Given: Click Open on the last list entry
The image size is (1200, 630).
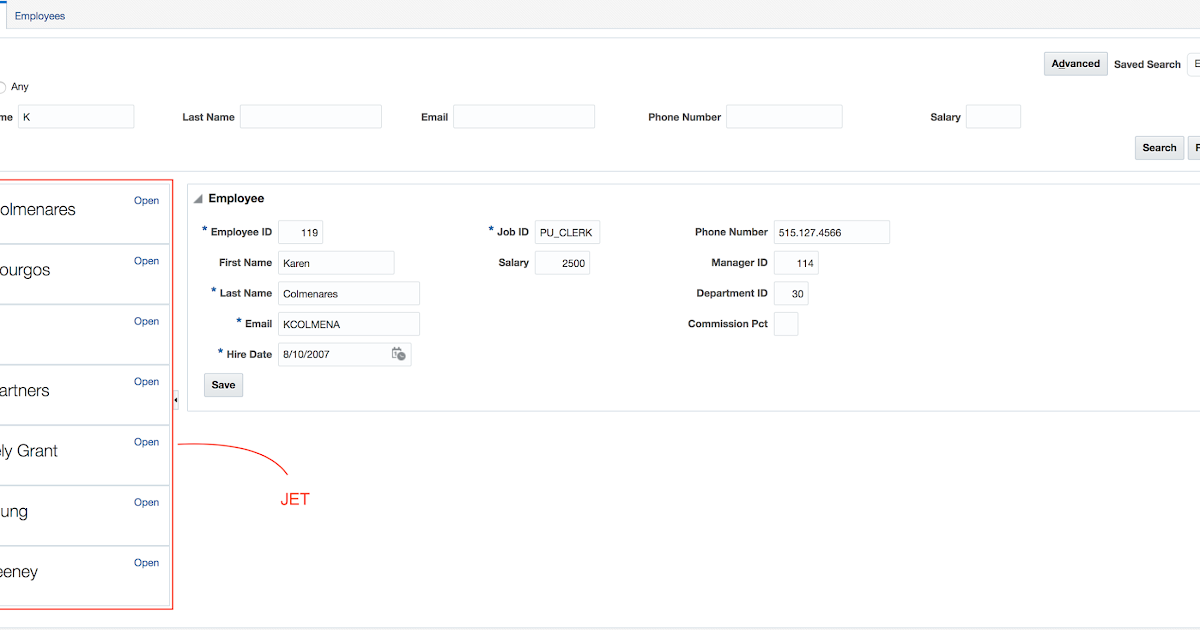Looking at the screenshot, I should 146,562.
